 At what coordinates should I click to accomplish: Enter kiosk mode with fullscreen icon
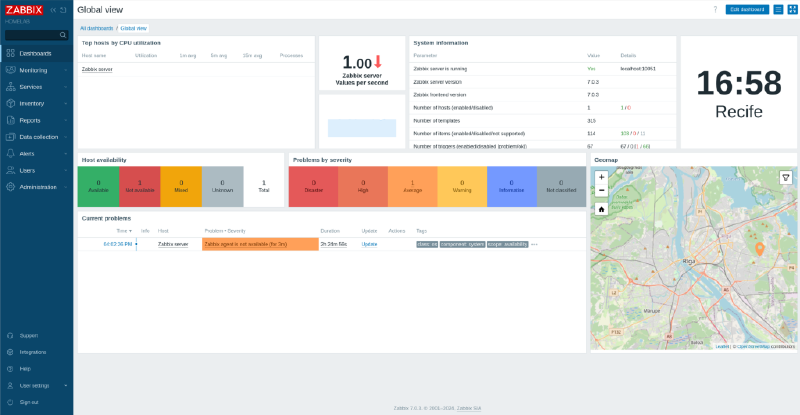pos(792,9)
